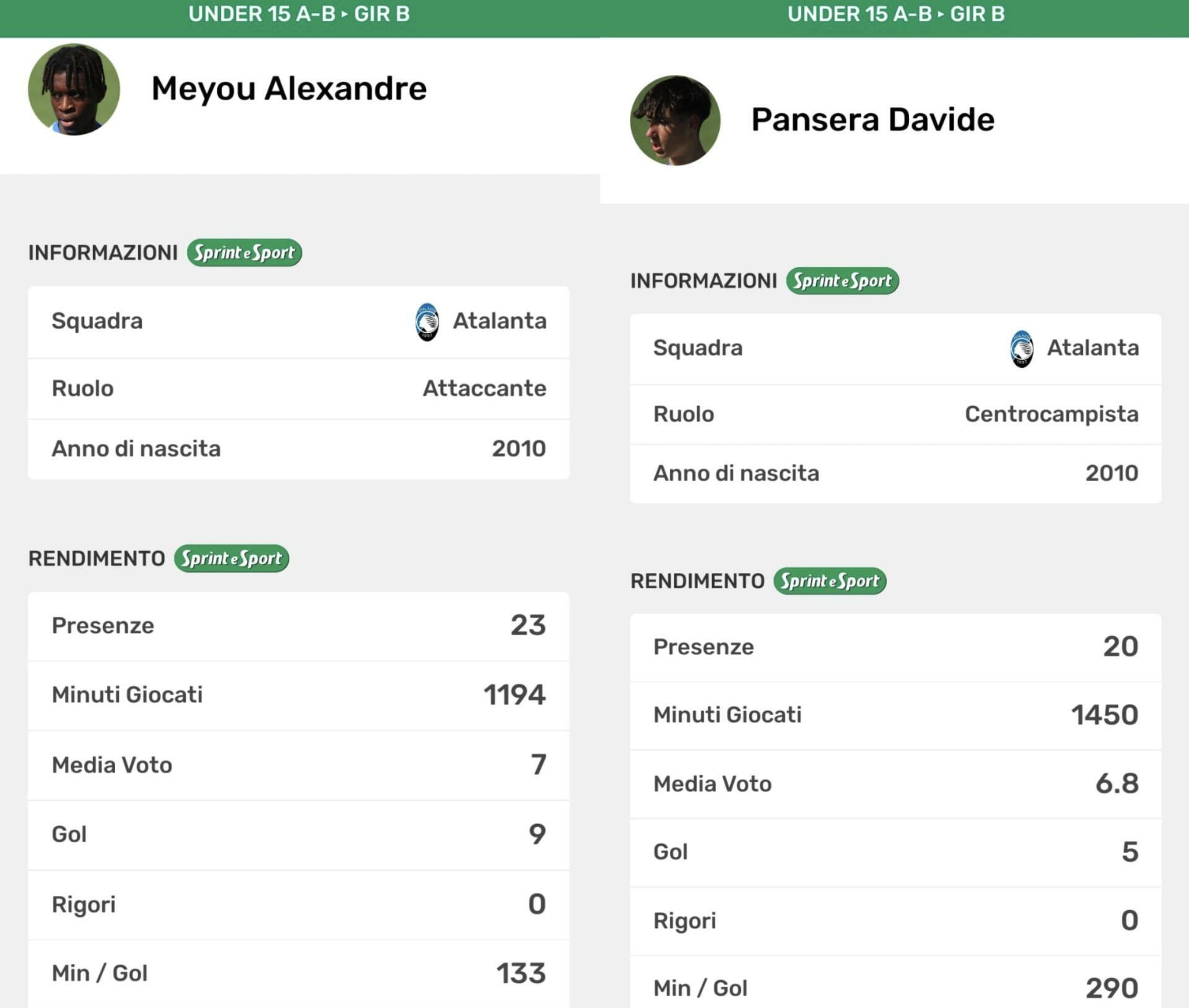The width and height of the screenshot is (1189, 1008).
Task: Click Sprint e Sport badge beside left Informazioni
Action: [x=244, y=253]
